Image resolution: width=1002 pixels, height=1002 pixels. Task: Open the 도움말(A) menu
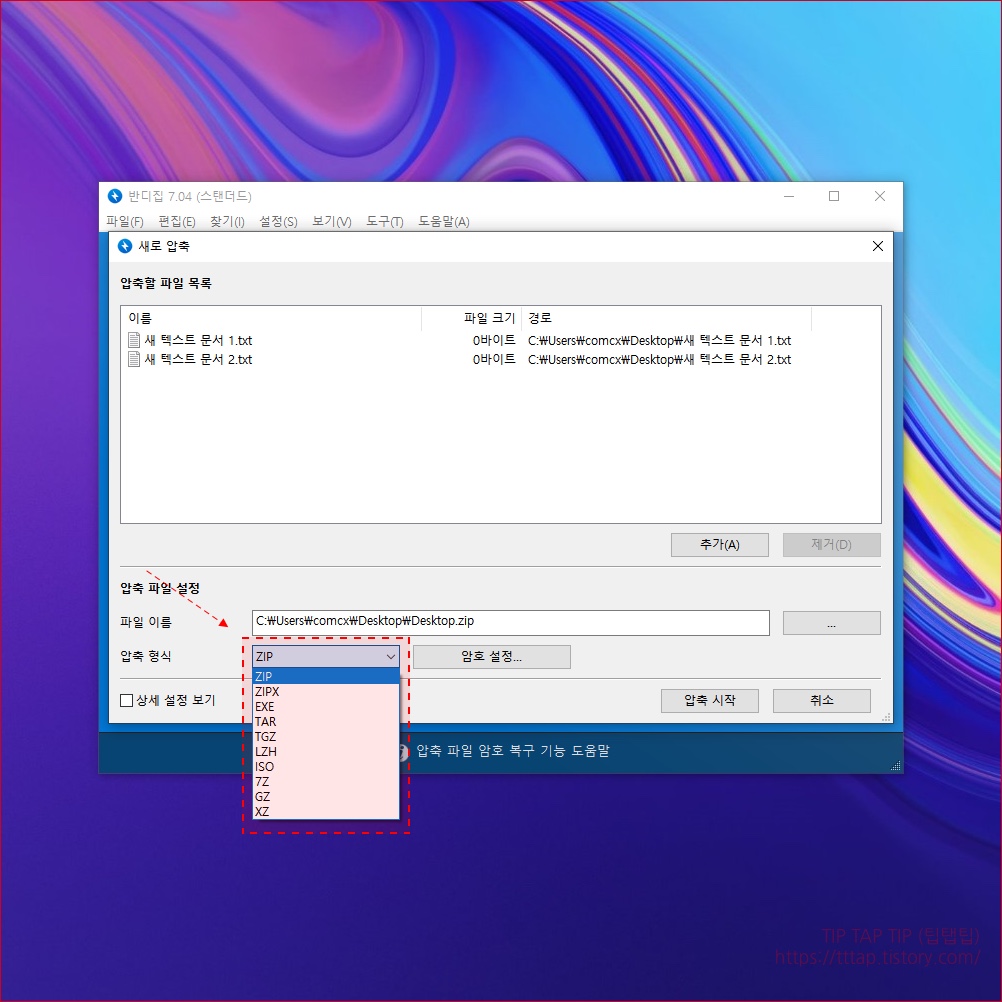(444, 222)
